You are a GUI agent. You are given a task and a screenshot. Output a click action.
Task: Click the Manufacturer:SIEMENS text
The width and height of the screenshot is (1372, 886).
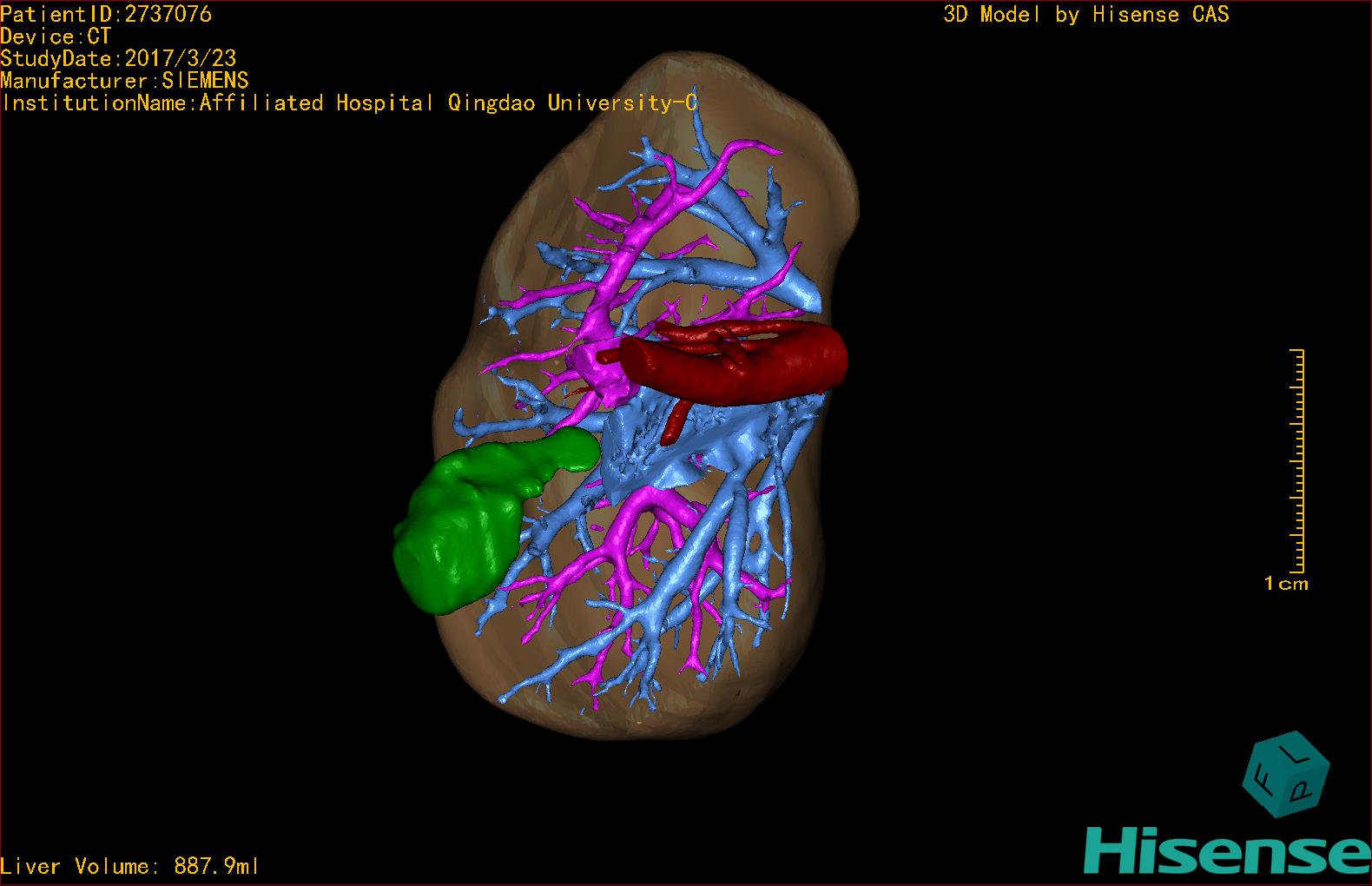pos(124,81)
